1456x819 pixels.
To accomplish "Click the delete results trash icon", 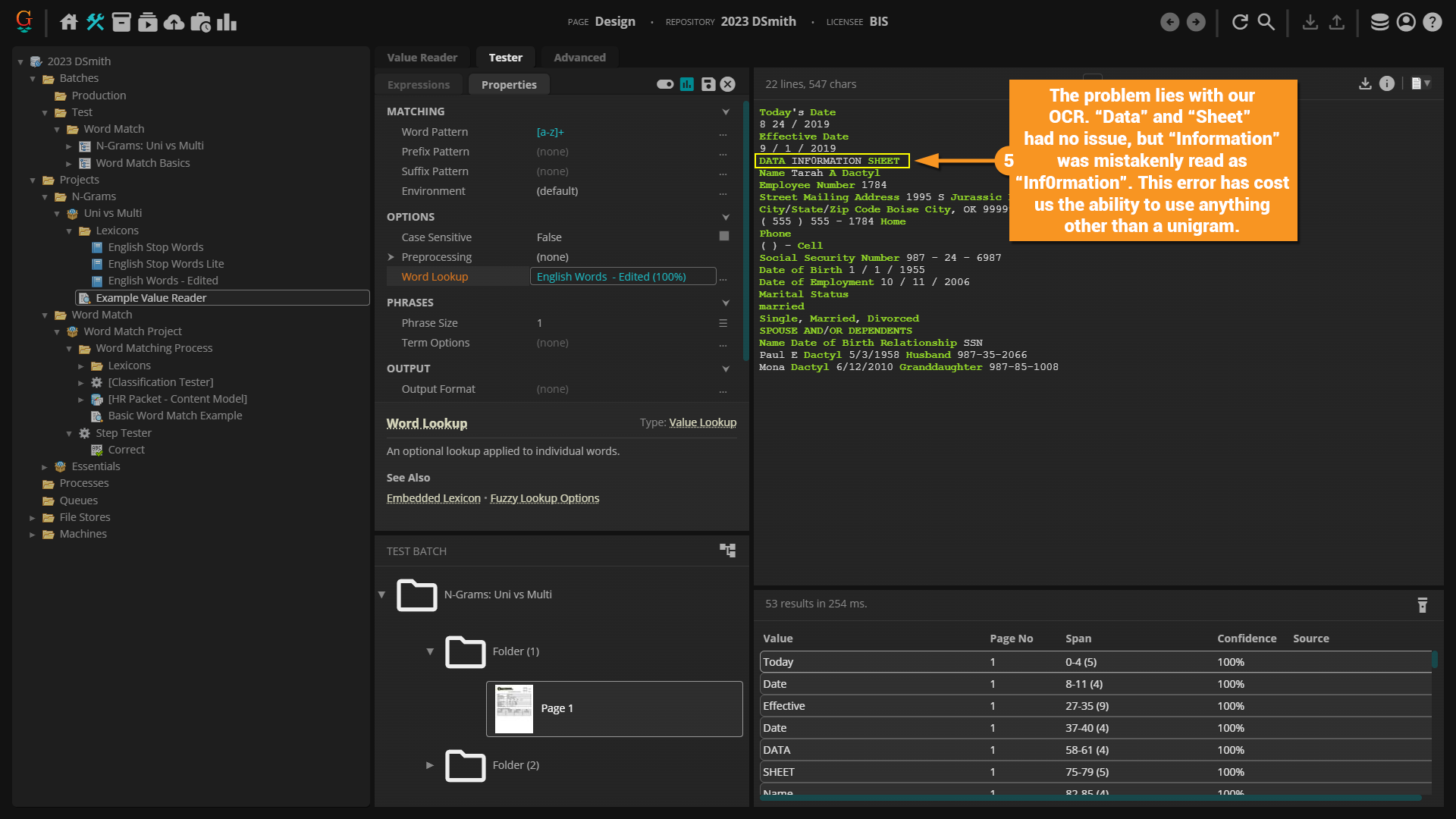I will [1423, 604].
